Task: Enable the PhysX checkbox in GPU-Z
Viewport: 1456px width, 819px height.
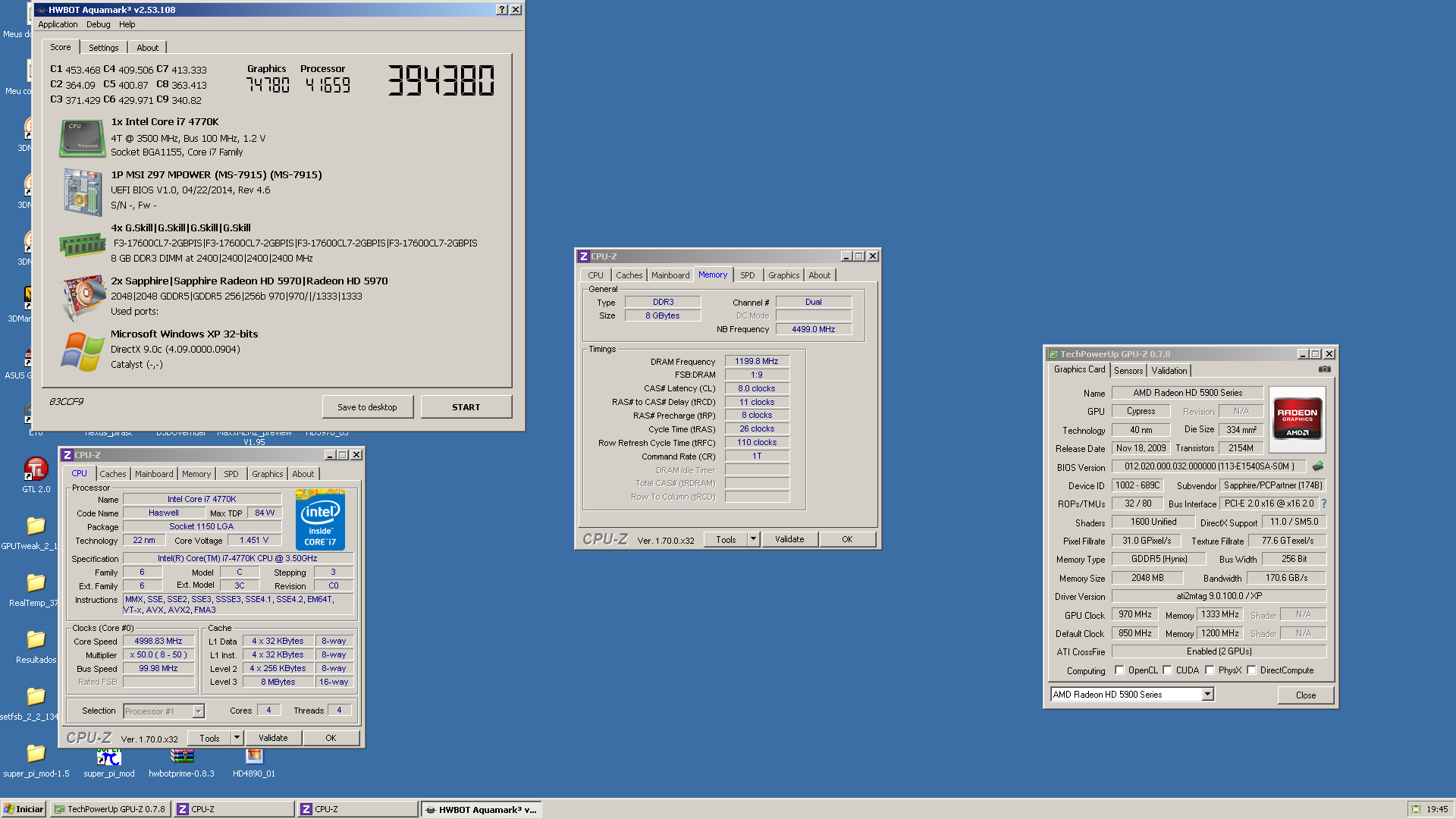Action: [1210, 670]
